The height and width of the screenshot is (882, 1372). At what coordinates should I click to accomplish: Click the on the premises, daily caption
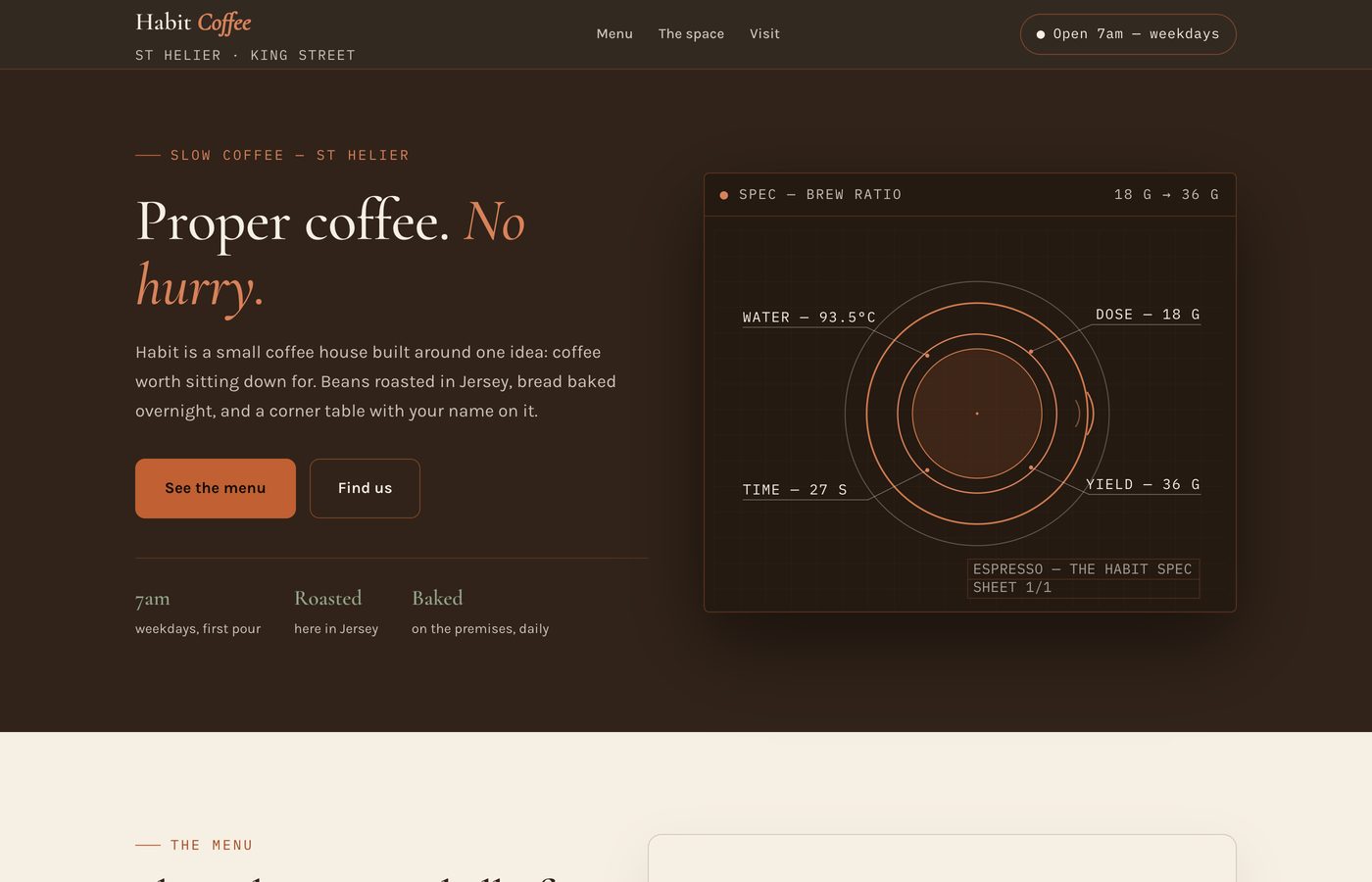(x=480, y=629)
